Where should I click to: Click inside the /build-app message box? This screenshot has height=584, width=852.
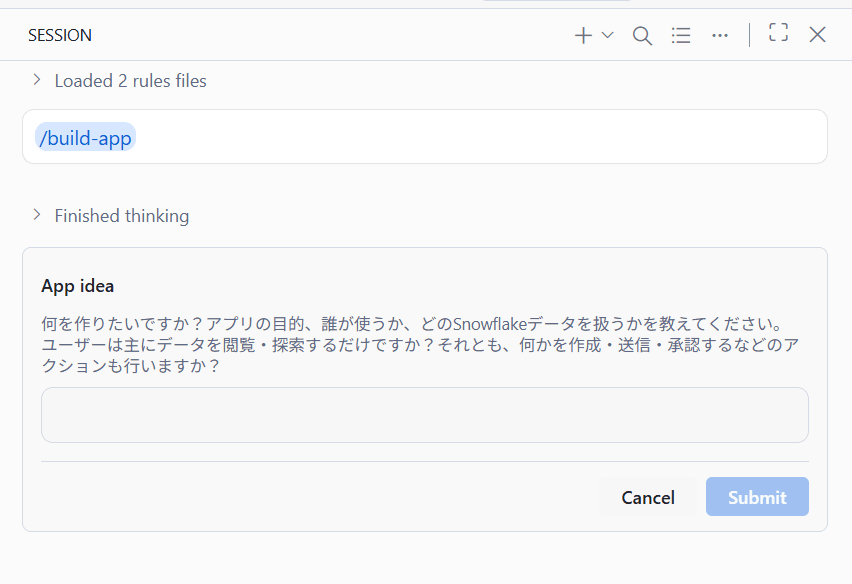(x=425, y=136)
